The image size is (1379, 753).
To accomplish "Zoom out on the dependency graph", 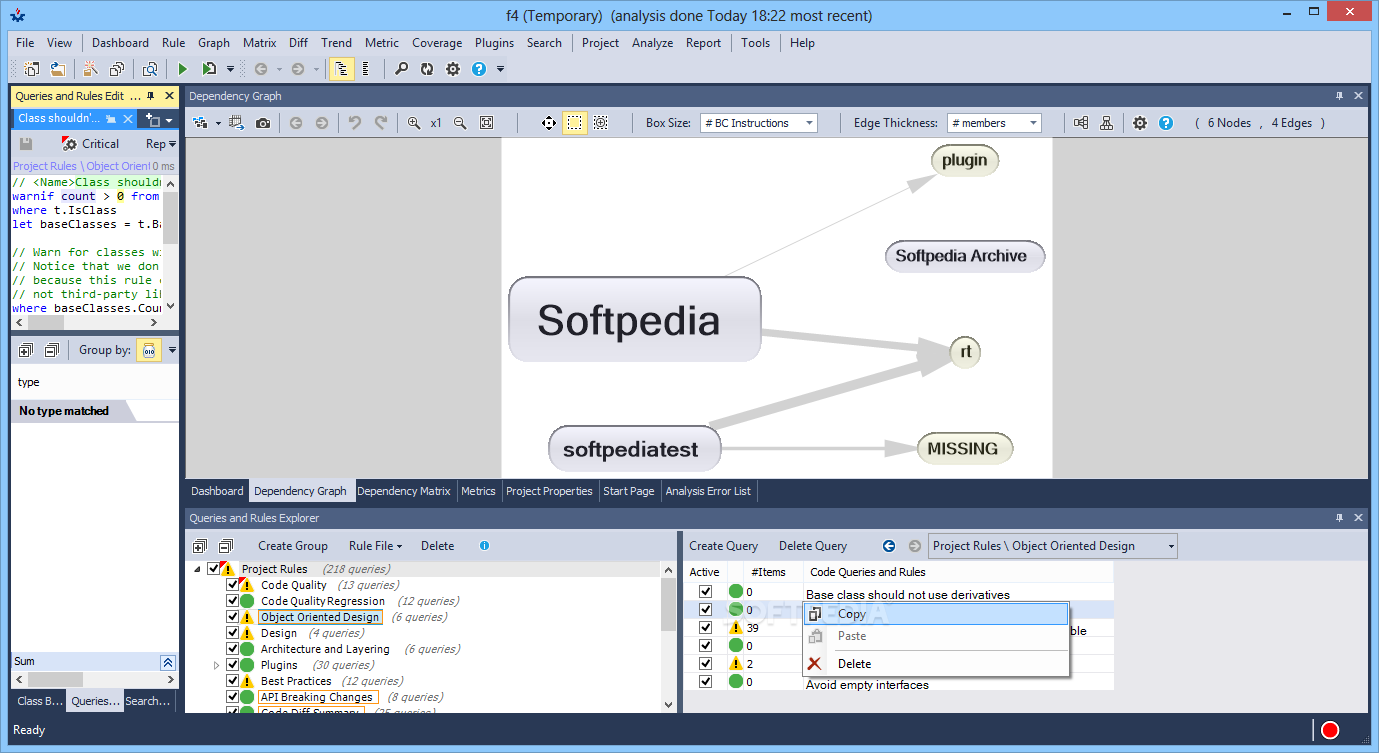I will 460,123.
